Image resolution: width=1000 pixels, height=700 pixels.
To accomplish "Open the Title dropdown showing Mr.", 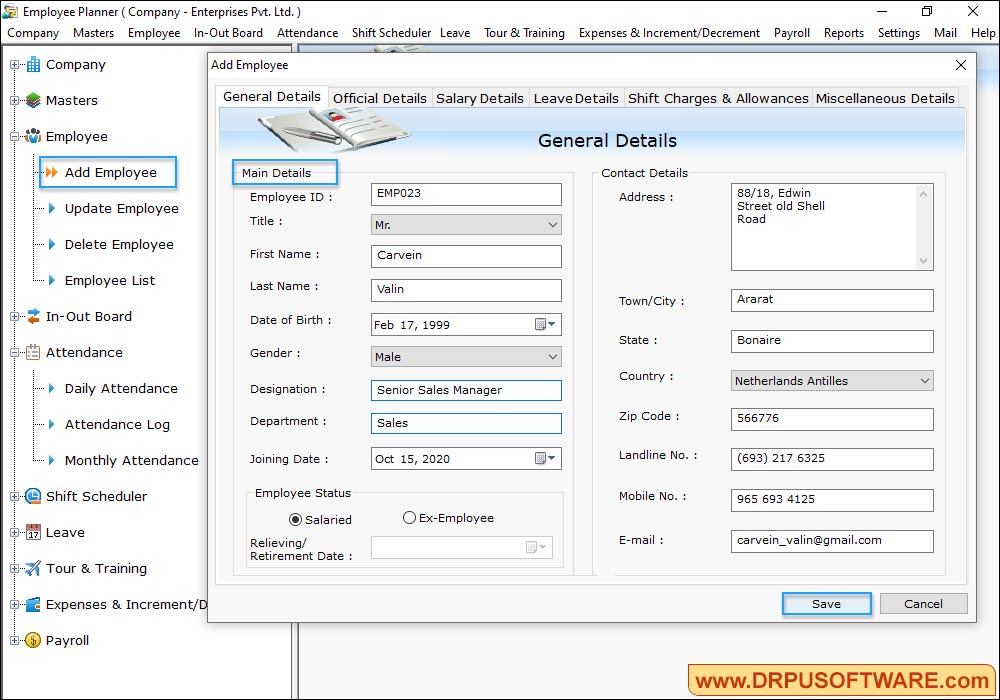I will (x=551, y=224).
